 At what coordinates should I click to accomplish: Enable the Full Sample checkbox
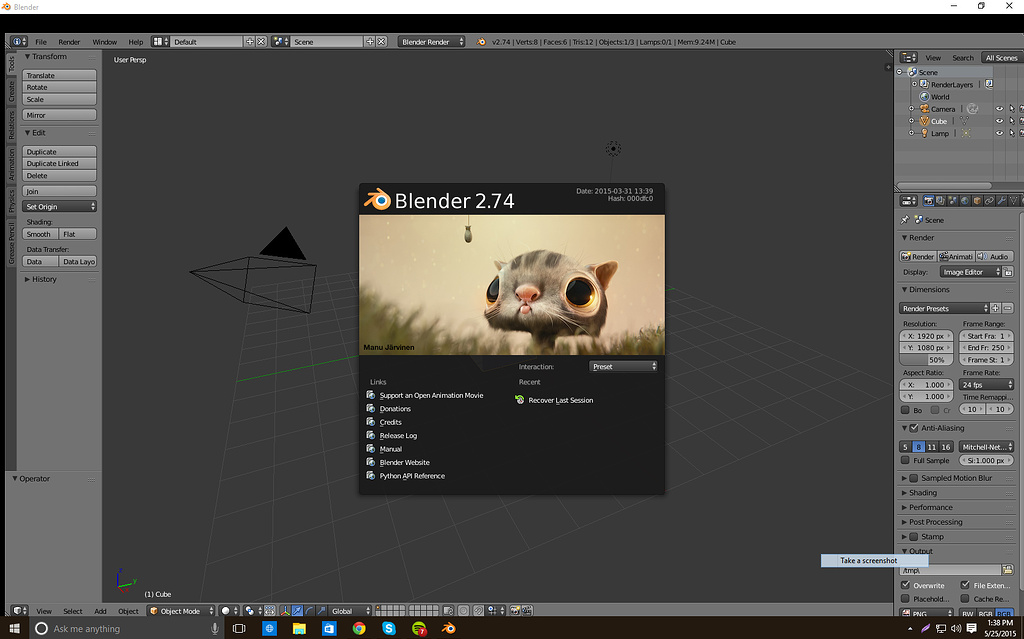905,460
